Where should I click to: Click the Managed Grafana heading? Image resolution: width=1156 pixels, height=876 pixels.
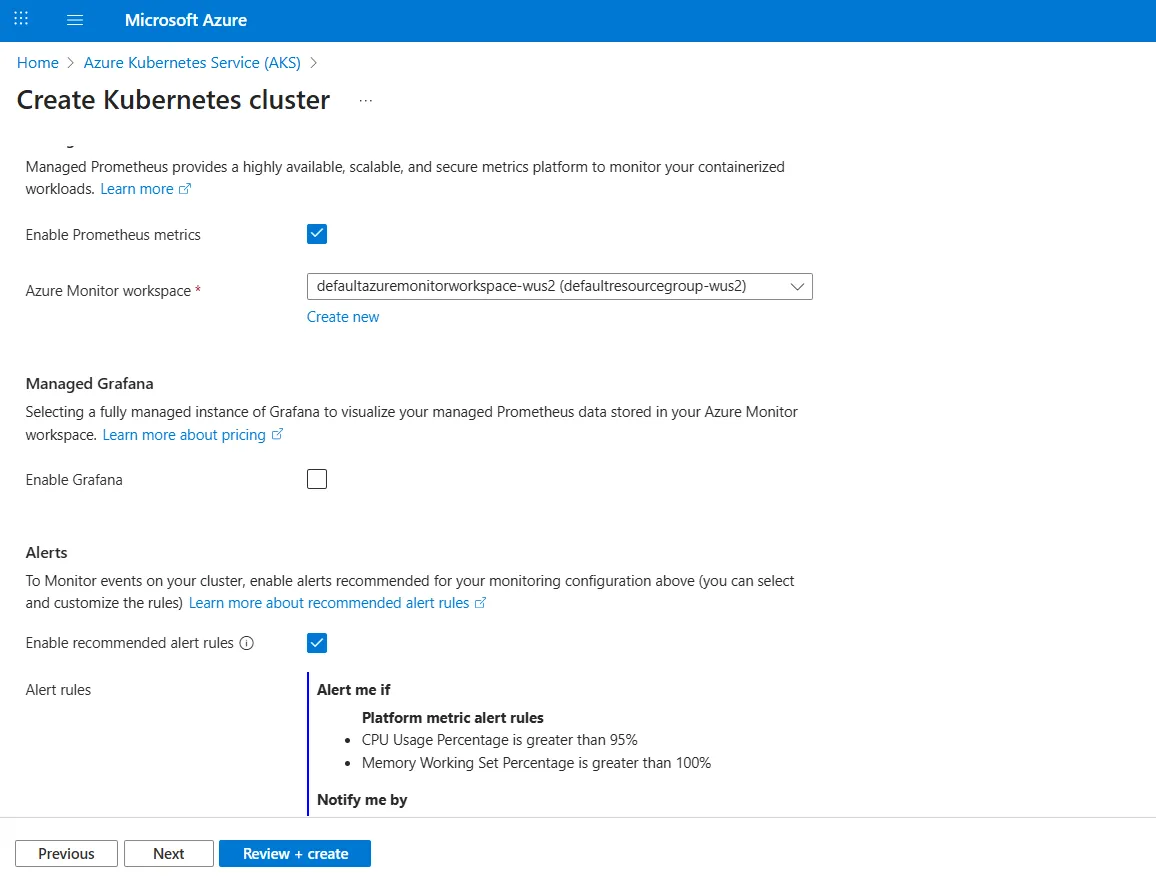pyautogui.click(x=89, y=383)
